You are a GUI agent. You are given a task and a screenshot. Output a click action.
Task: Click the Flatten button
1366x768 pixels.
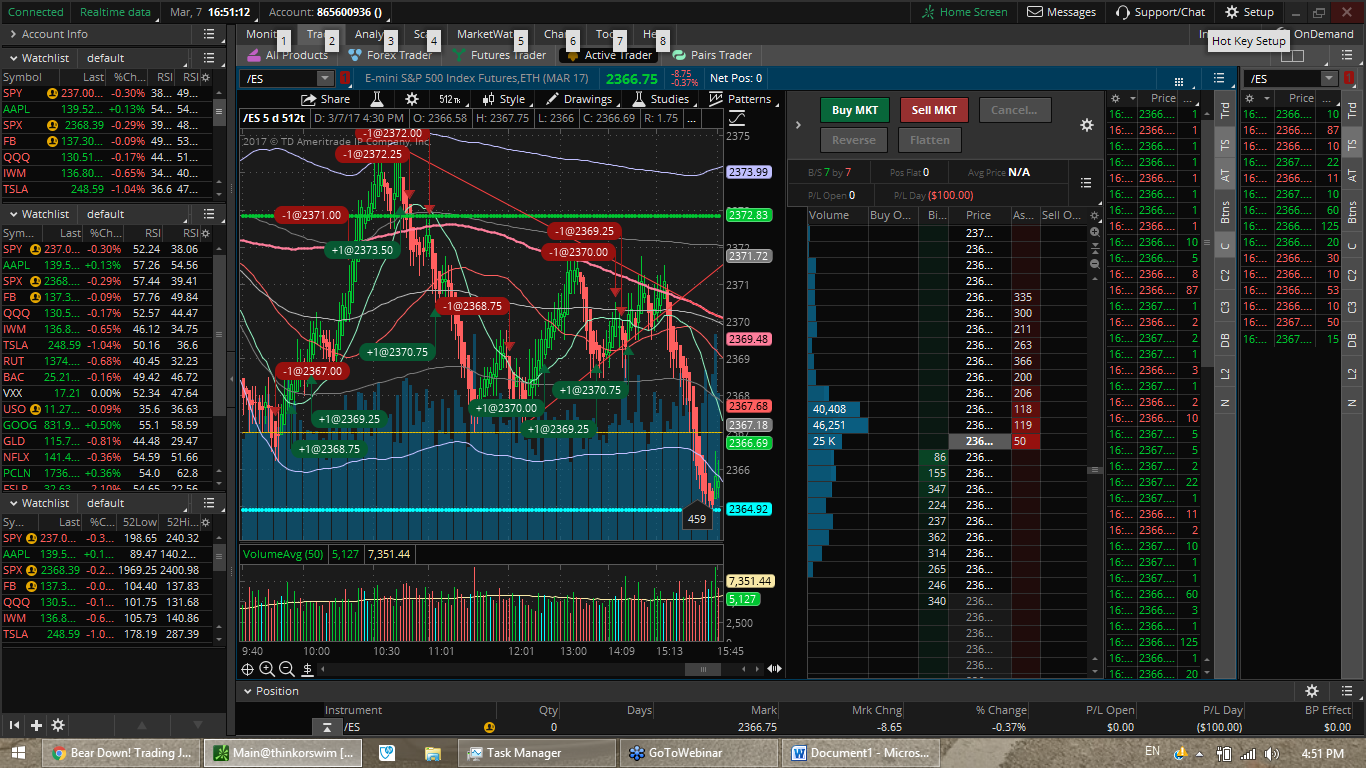tap(930, 140)
